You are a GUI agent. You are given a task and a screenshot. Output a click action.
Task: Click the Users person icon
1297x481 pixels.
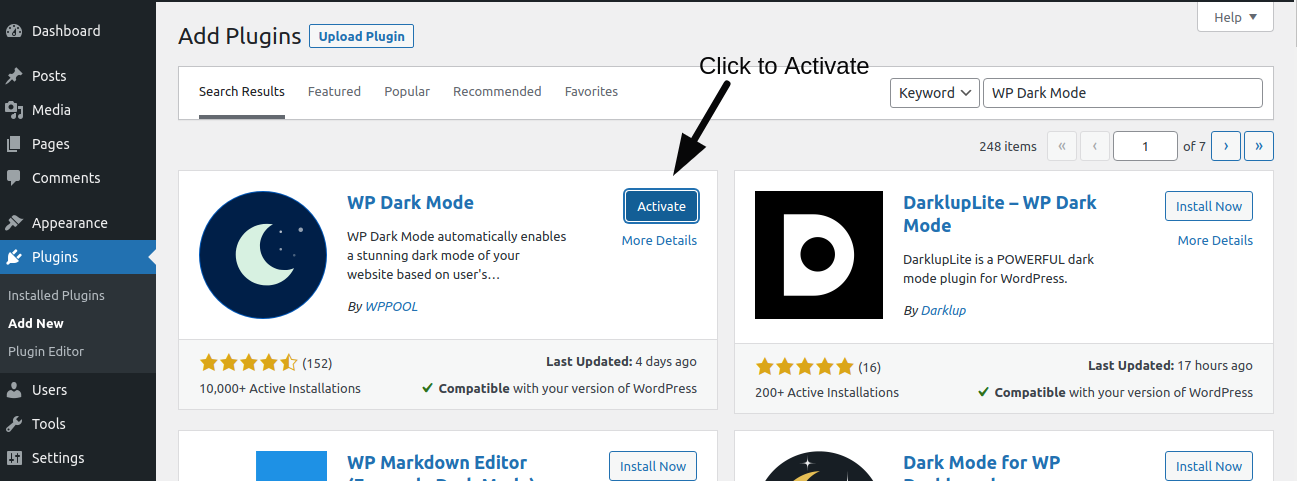tap(14, 390)
